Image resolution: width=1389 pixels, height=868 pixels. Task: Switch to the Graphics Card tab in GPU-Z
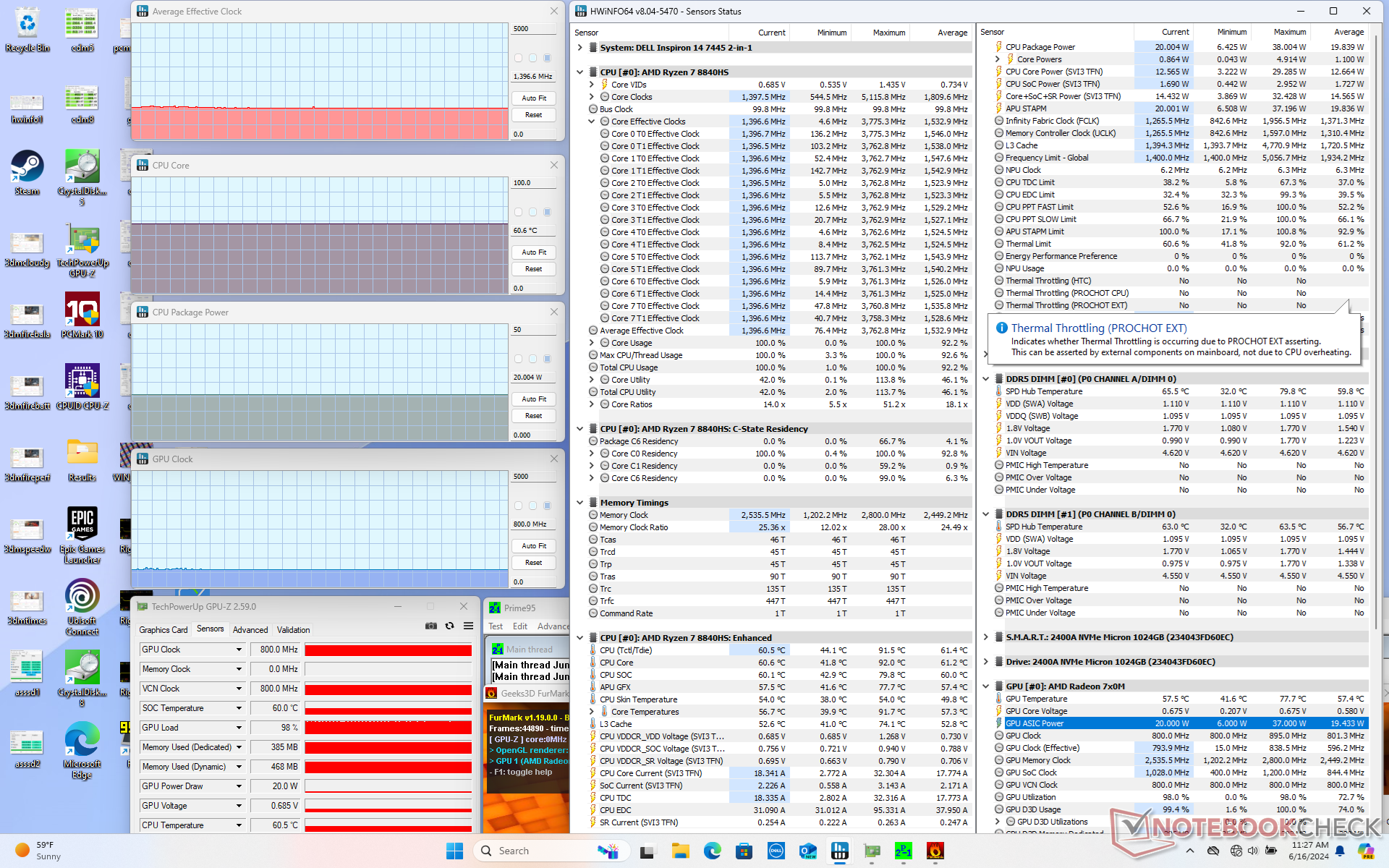pos(163,630)
